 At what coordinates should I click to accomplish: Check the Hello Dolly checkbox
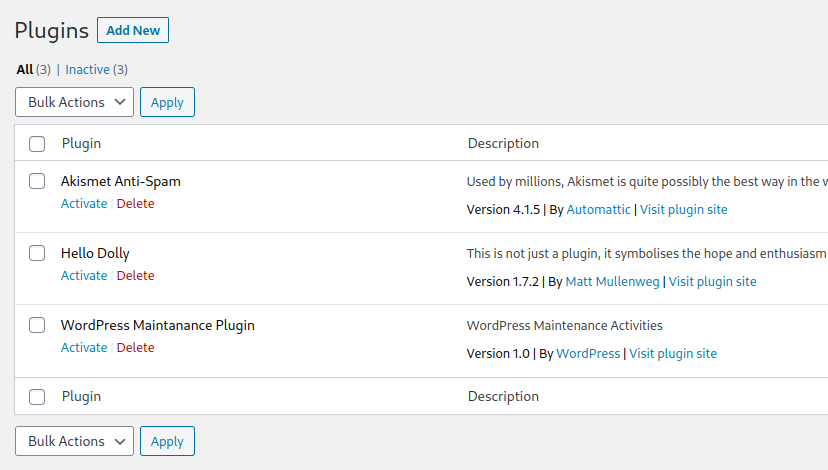click(37, 254)
